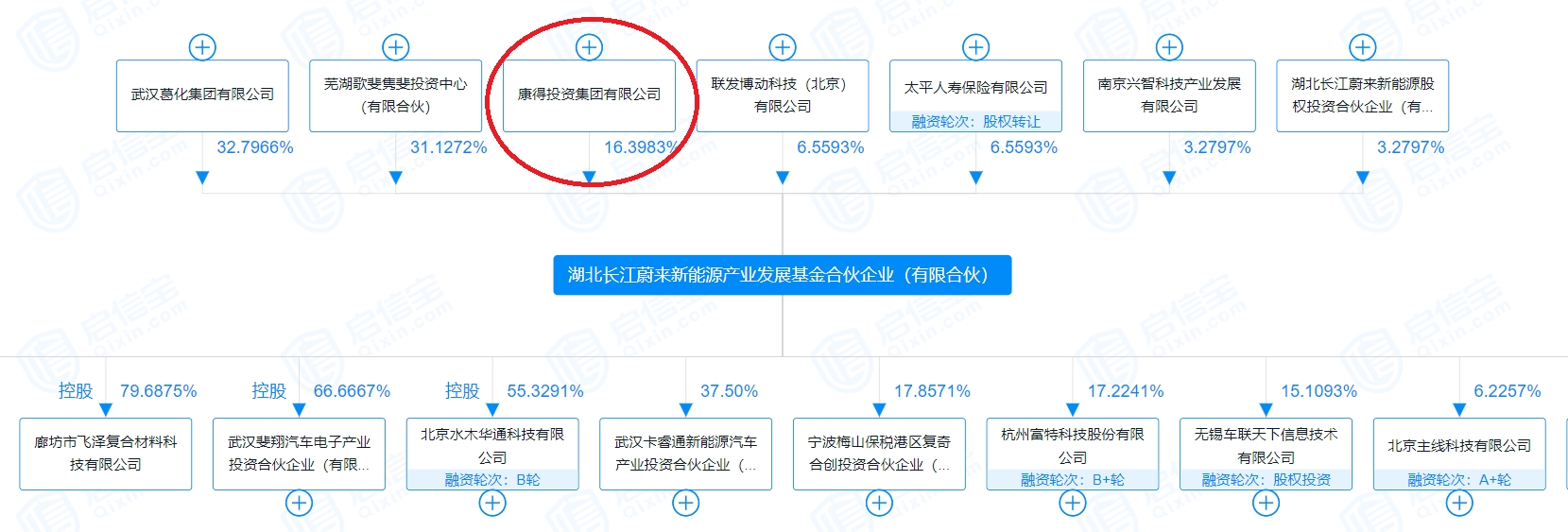1568x532 pixels.
Task: Expand plus icon above 太平人寿保险有限公司
Action: pos(975,47)
